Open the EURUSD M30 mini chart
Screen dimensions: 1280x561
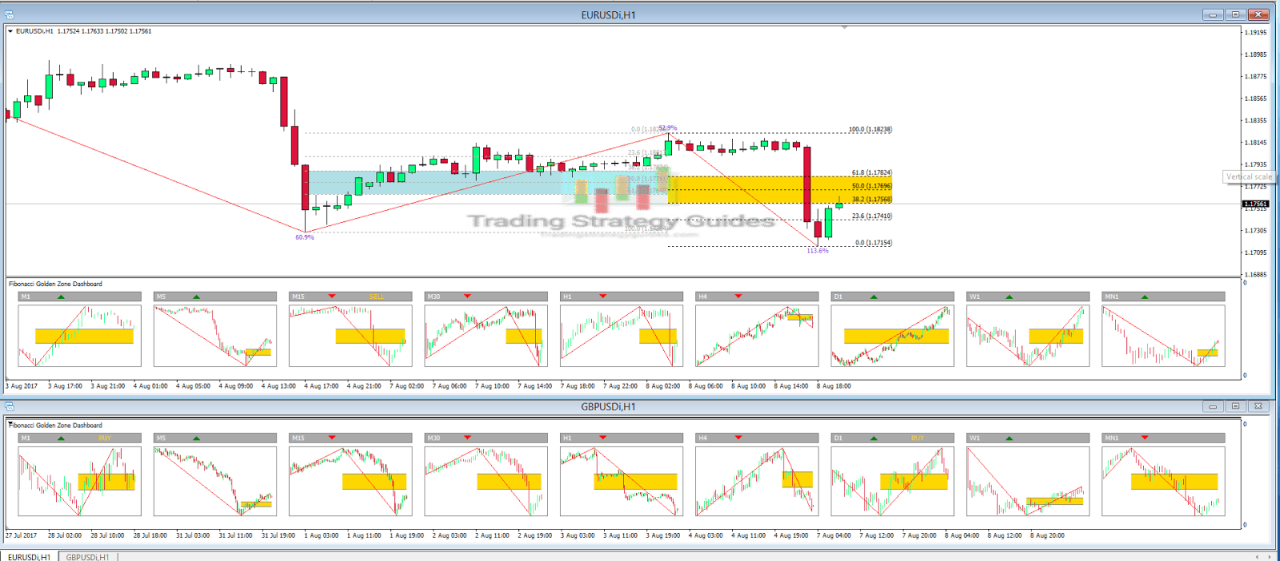coord(484,336)
